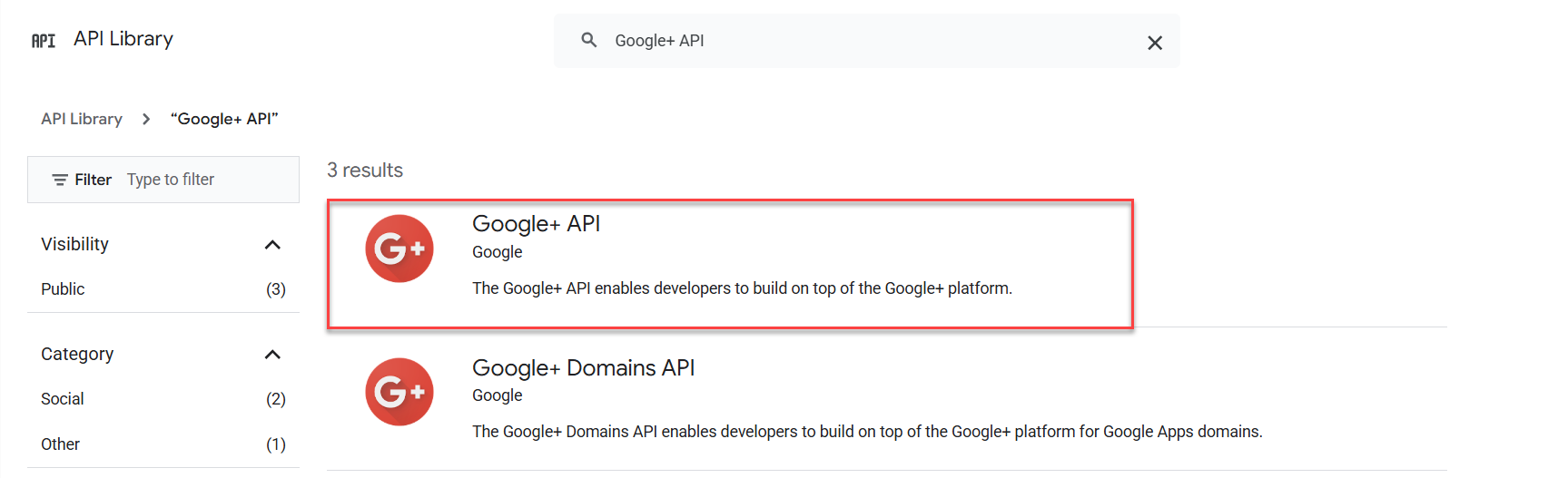Click Google publisher under Google+ Domains API

pos(498,395)
